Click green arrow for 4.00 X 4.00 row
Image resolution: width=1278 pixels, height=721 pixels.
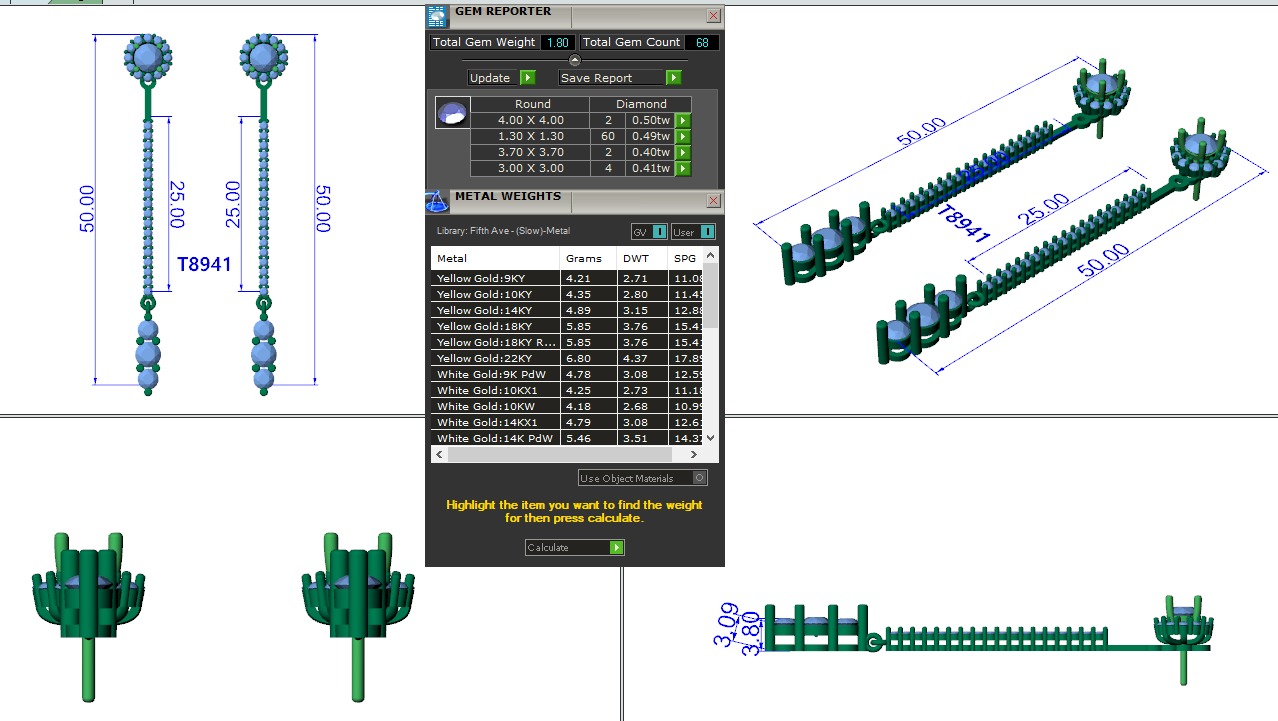pyautogui.click(x=683, y=121)
